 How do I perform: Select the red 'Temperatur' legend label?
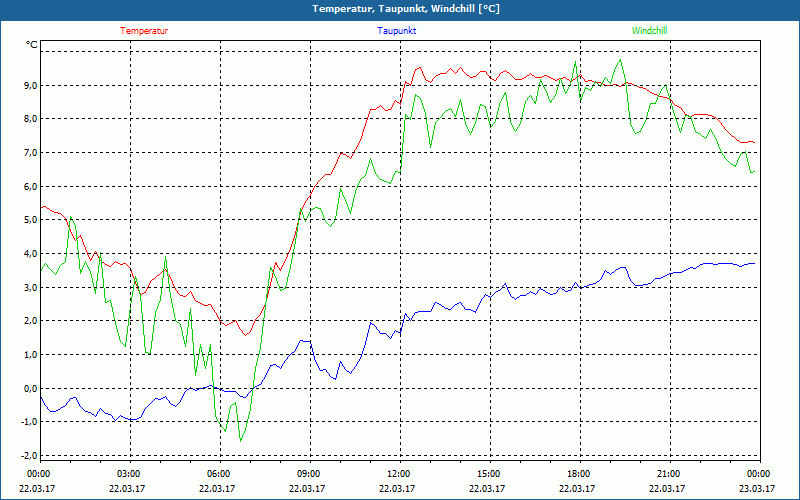(x=144, y=31)
